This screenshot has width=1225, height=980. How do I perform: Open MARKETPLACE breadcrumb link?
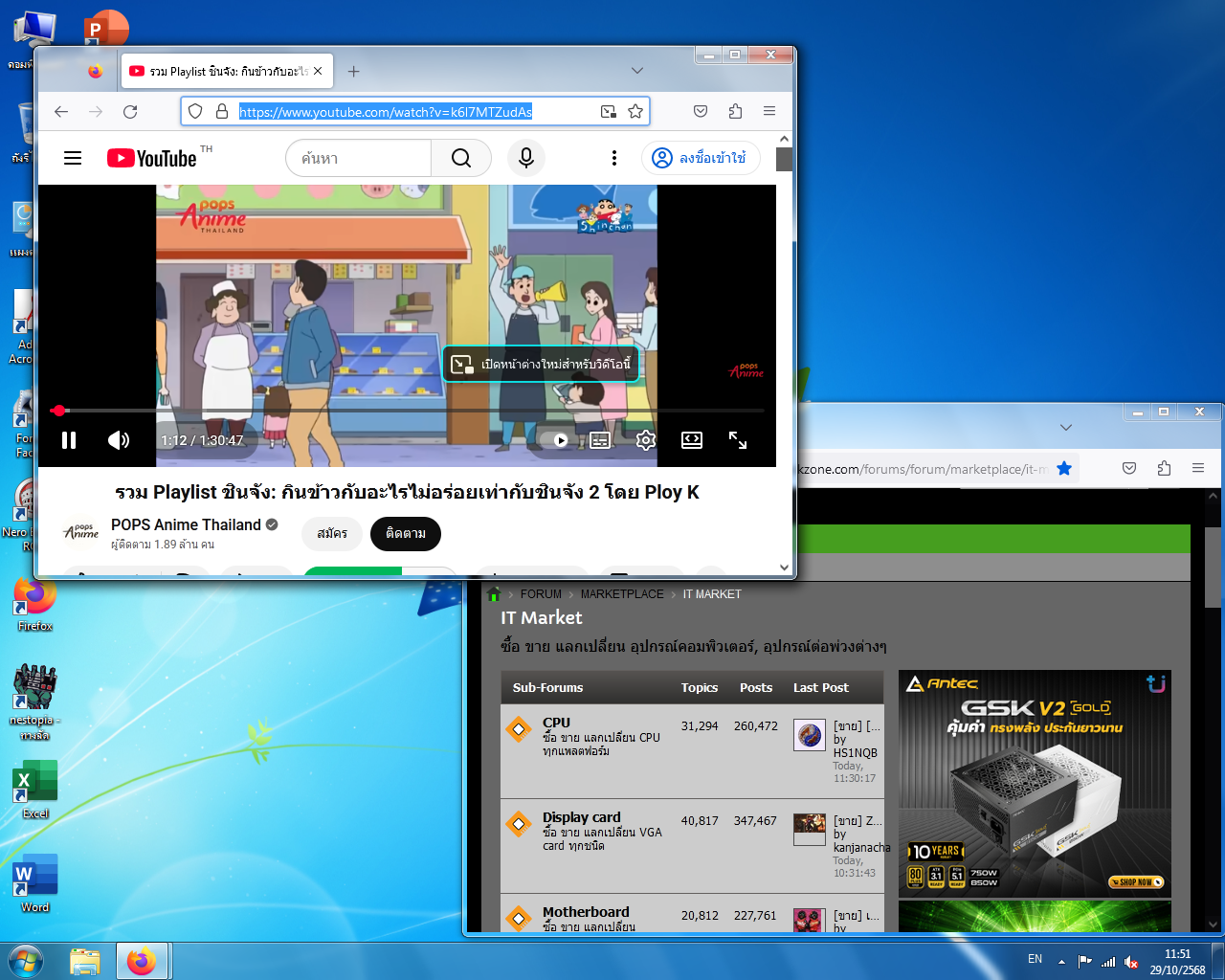(x=622, y=594)
